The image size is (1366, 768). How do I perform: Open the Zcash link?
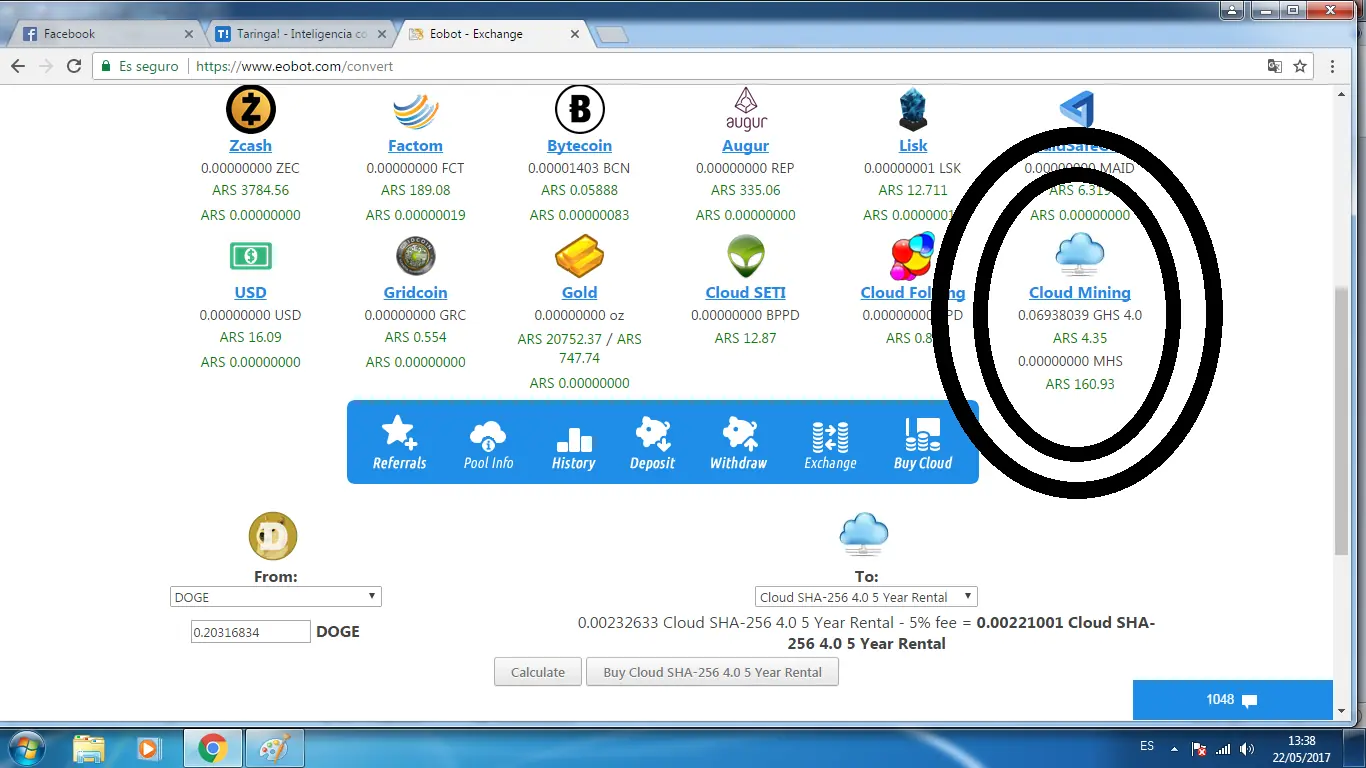(x=250, y=146)
